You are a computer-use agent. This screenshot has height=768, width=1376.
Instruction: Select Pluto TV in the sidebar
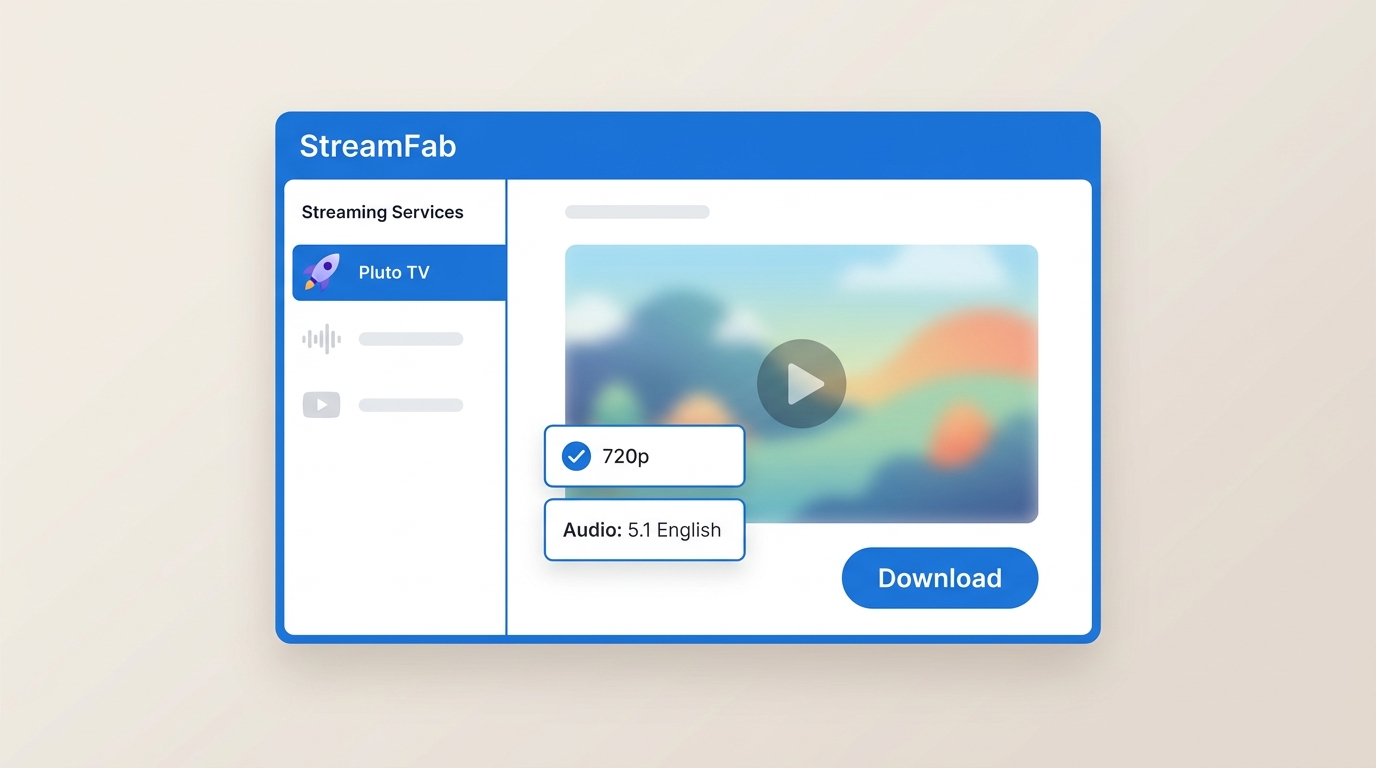click(399, 273)
